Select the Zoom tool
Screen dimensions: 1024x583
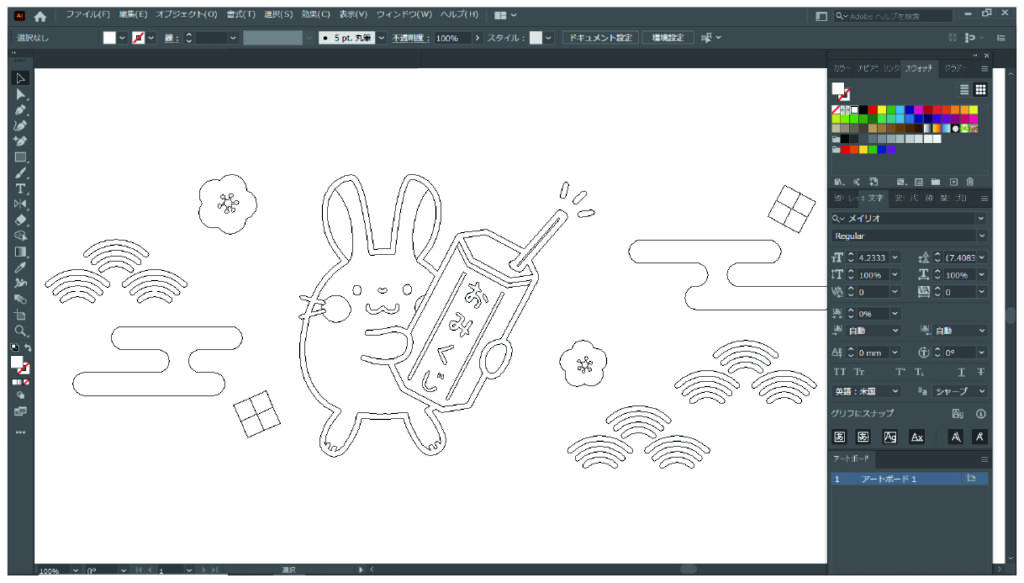pyautogui.click(x=20, y=331)
